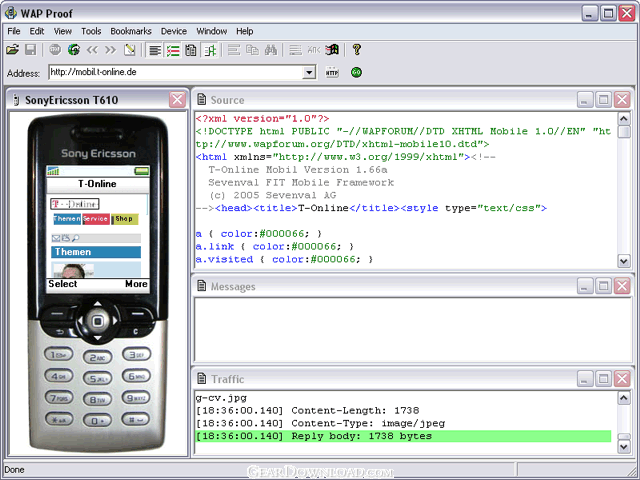Click the phone's C clear key
Image resolution: width=640 pixels, height=480 pixels.
[136, 331]
